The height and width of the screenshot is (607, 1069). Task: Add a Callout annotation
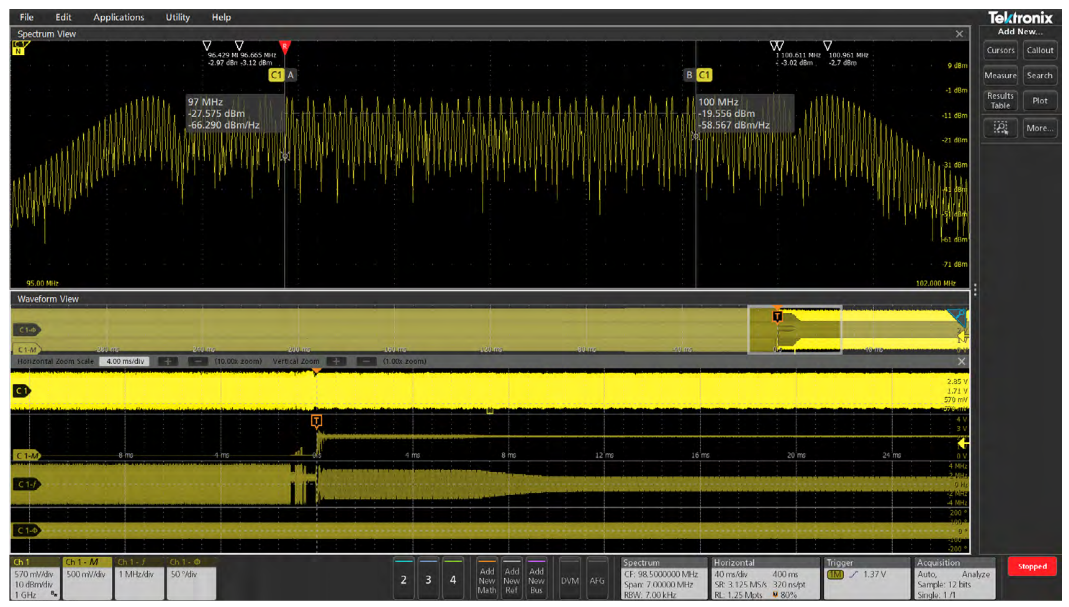pyautogui.click(x=1040, y=50)
